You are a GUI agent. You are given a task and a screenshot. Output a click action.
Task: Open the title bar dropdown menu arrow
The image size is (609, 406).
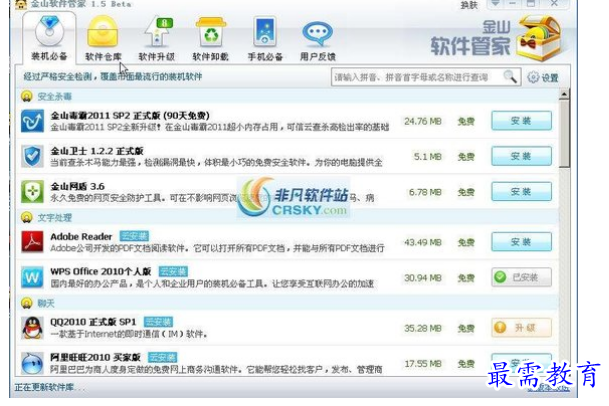pos(495,4)
